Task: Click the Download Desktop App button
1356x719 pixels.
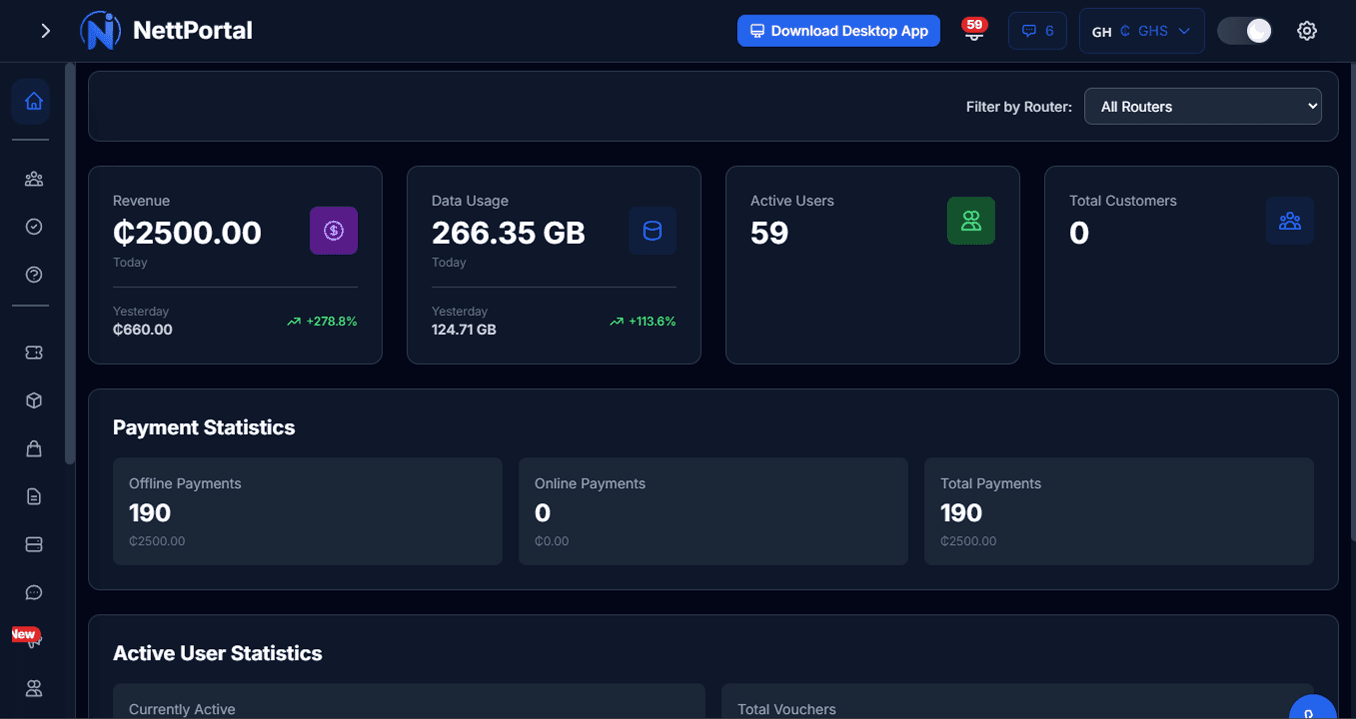Action: pyautogui.click(x=838, y=30)
